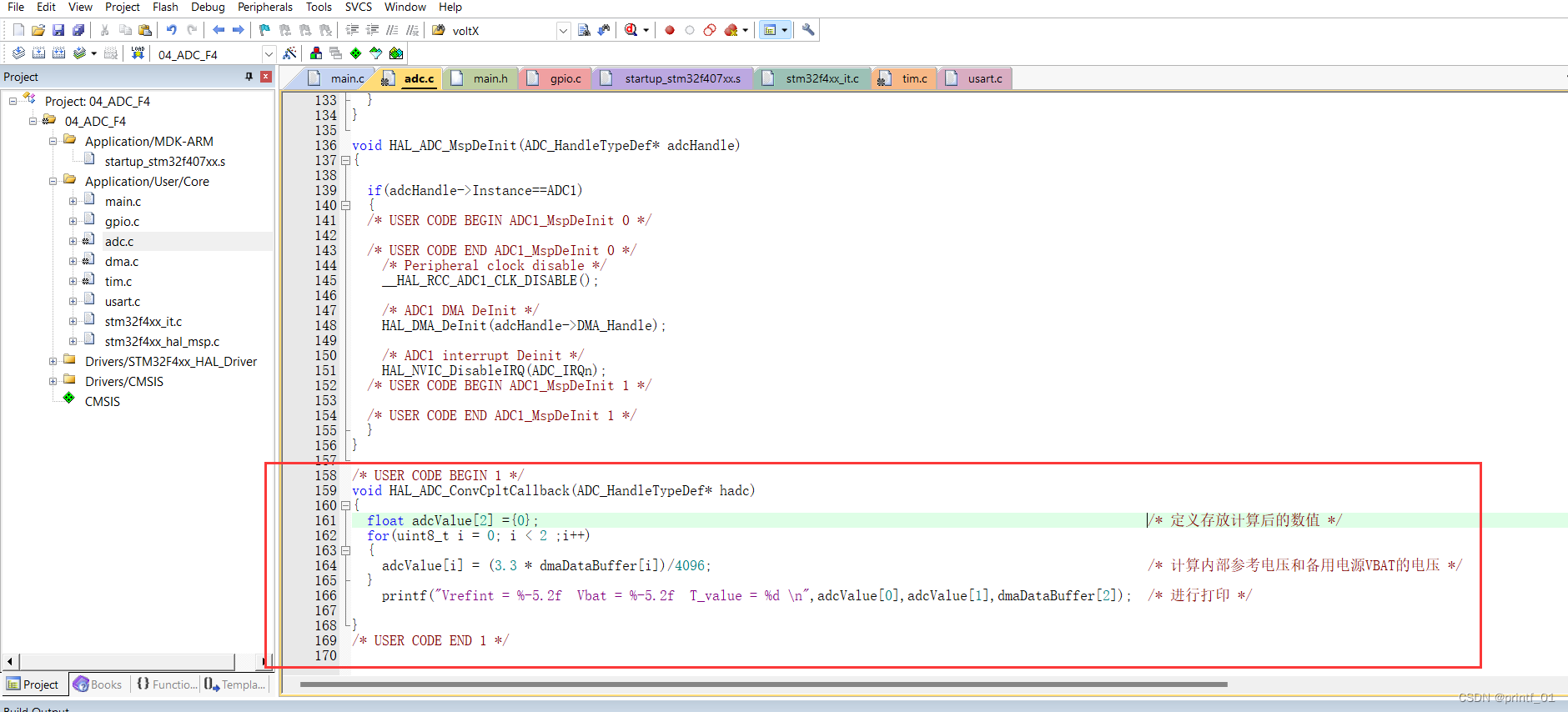The width and height of the screenshot is (1568, 712).
Task: Expand the Drivers/STM32F4xx_HAL_Driver group
Action: click(x=53, y=361)
